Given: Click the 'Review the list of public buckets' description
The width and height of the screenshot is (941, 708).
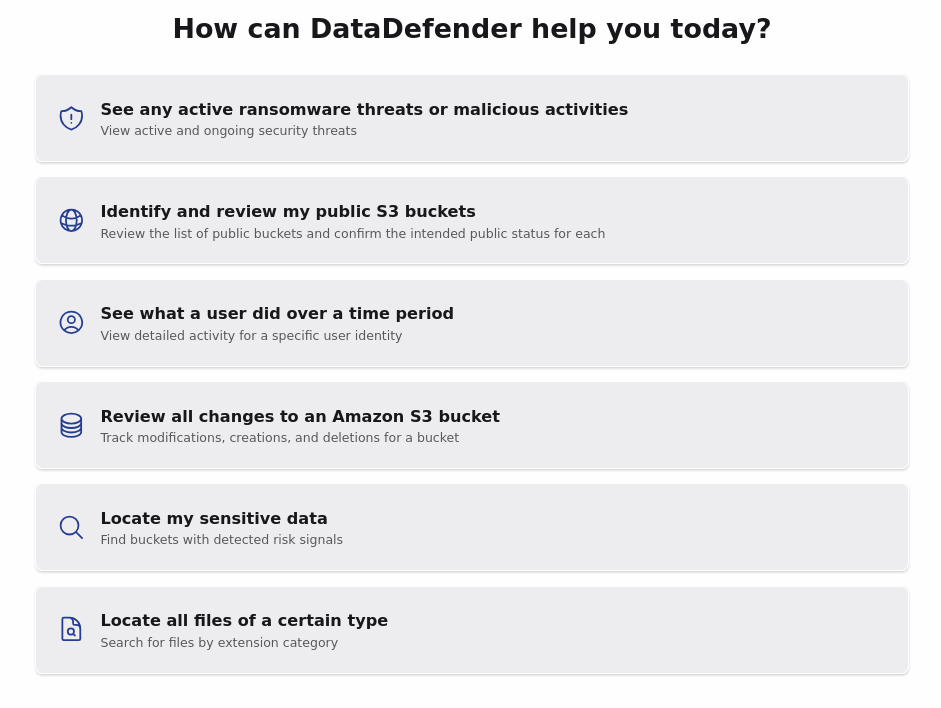Looking at the screenshot, I should tap(352, 234).
